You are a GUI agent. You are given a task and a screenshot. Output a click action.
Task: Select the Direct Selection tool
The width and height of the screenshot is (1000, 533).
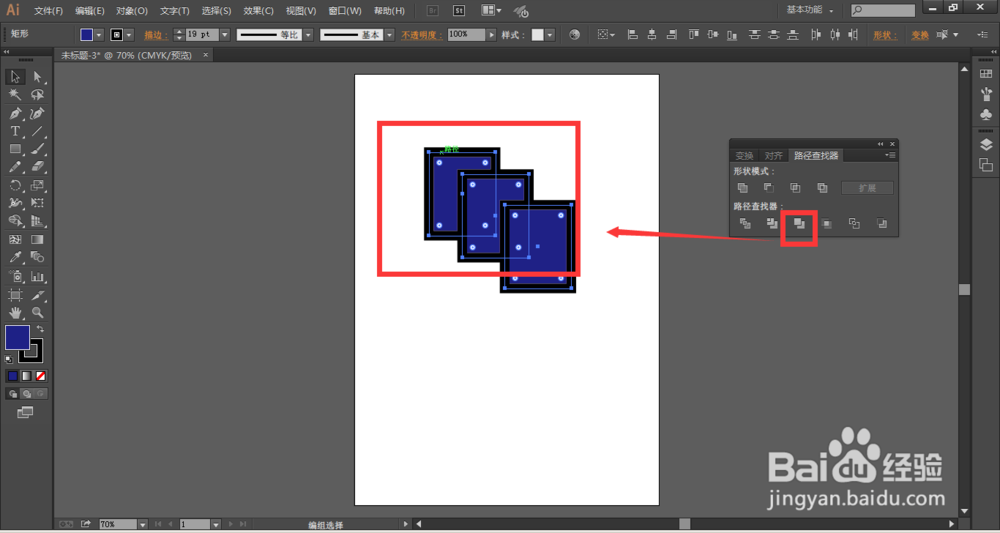[38, 77]
